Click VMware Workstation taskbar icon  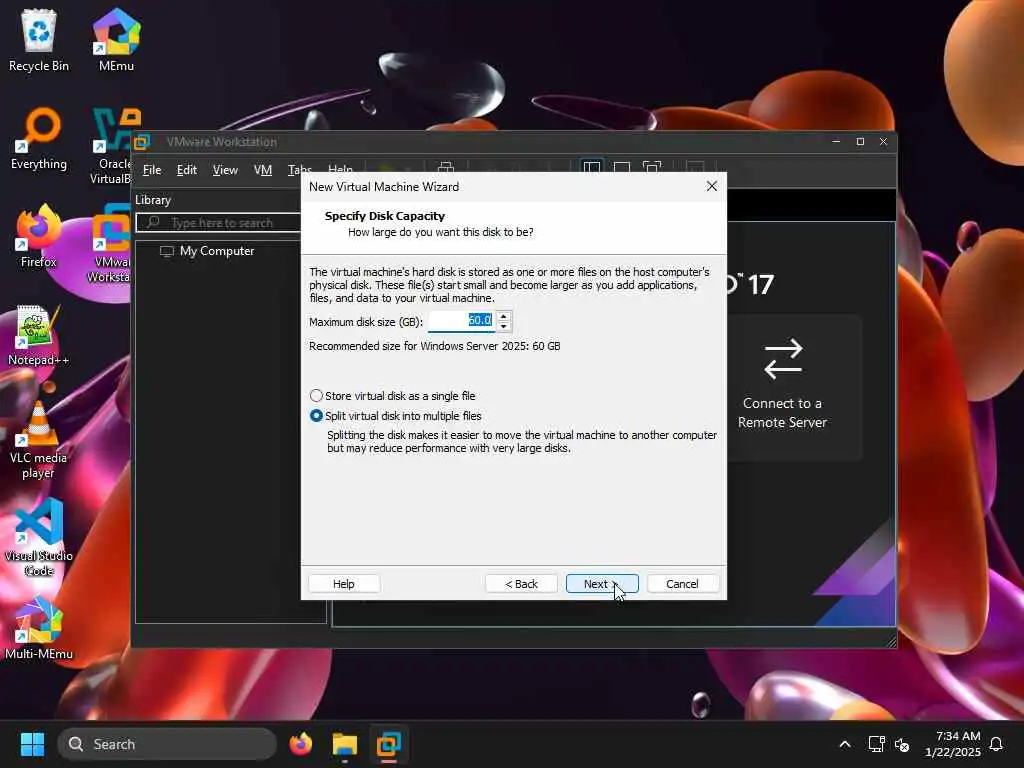click(388, 744)
